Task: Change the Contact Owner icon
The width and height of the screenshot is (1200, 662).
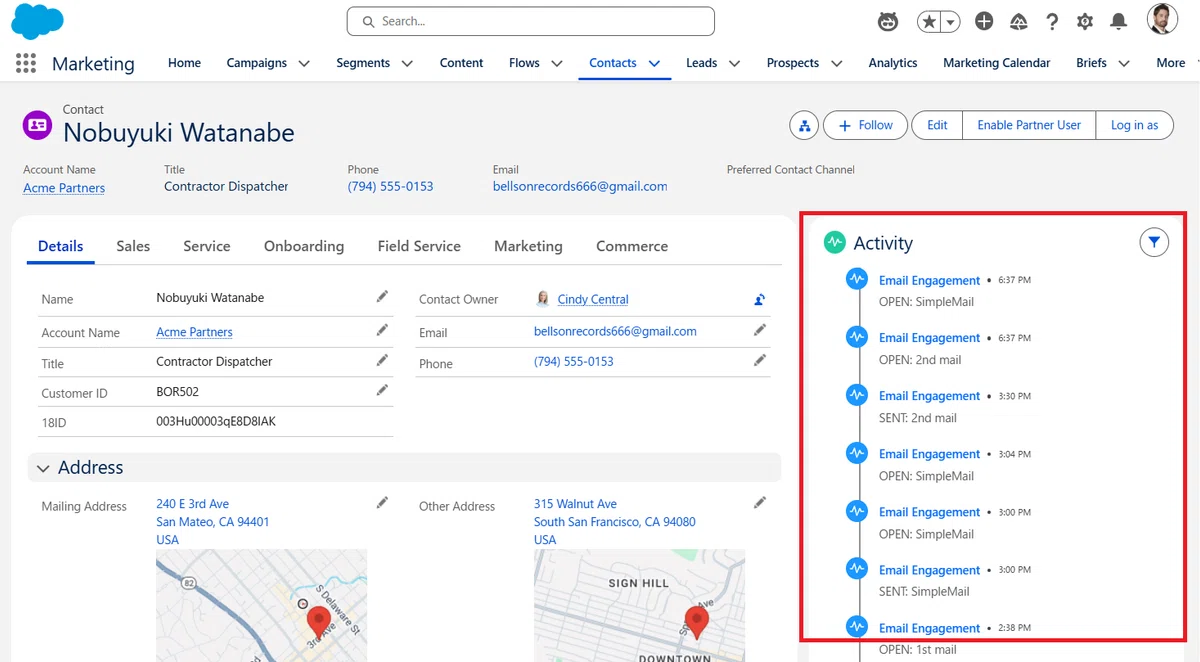Action: point(760,298)
